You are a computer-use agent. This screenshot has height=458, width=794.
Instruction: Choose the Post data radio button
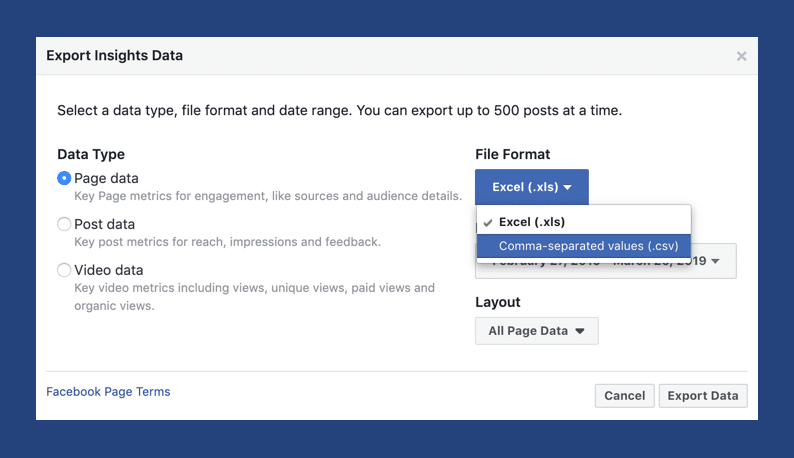(64, 224)
